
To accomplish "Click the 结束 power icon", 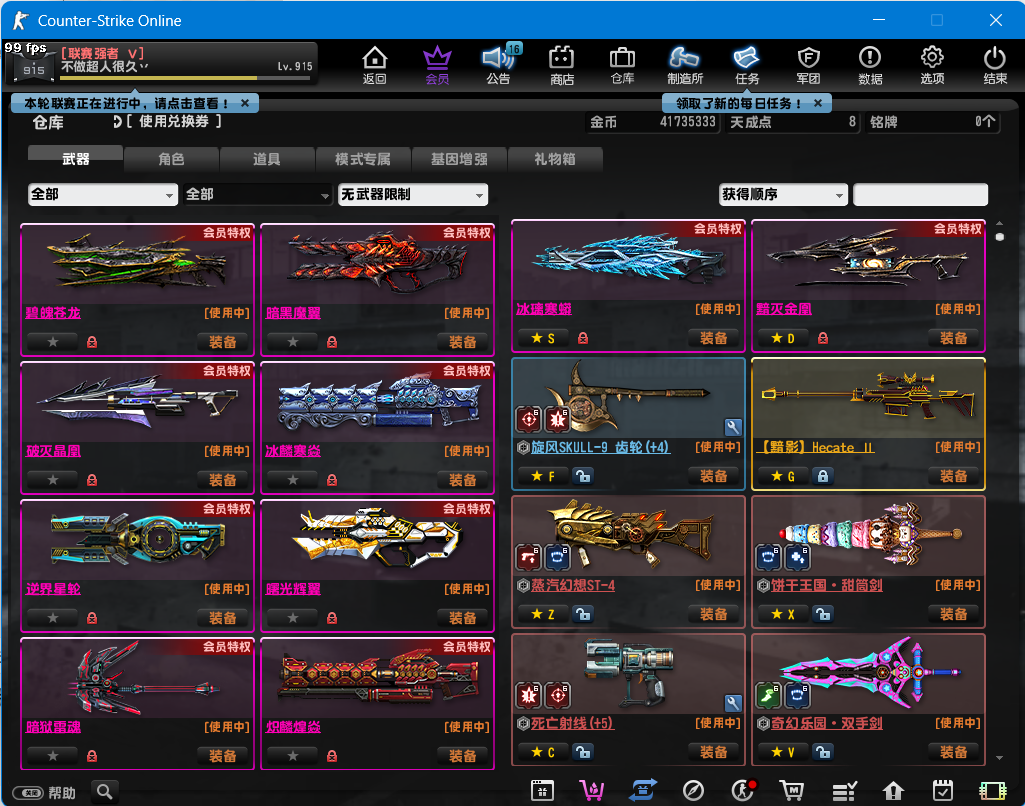I will (995, 65).
